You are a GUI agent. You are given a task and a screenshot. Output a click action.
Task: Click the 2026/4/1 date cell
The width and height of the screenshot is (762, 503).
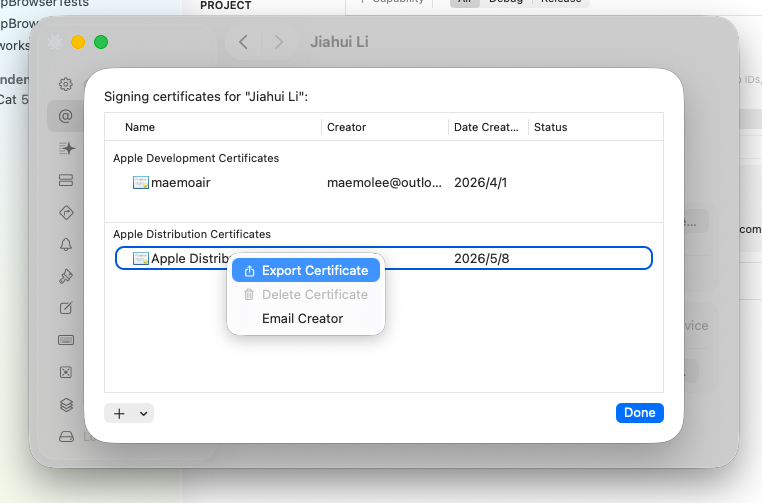click(480, 183)
